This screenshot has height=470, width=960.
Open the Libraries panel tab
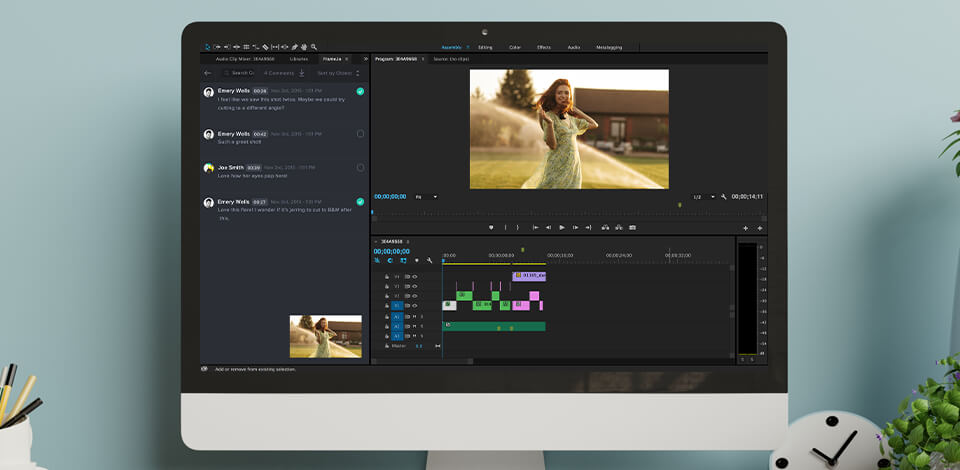[x=299, y=59]
